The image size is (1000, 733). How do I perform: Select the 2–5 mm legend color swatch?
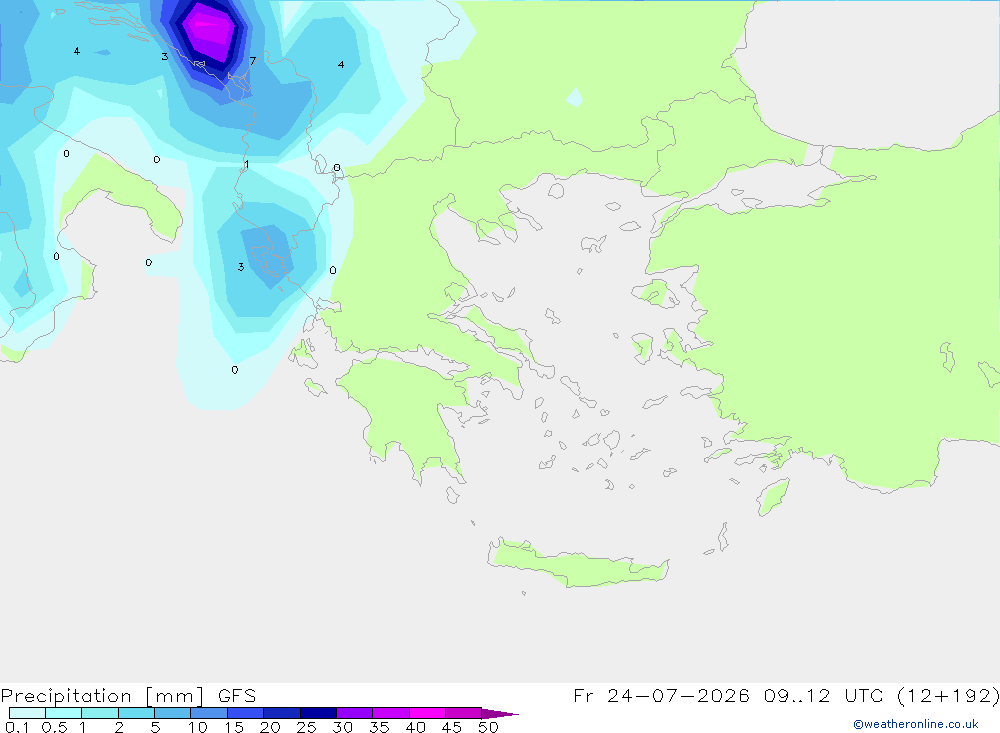(136, 713)
